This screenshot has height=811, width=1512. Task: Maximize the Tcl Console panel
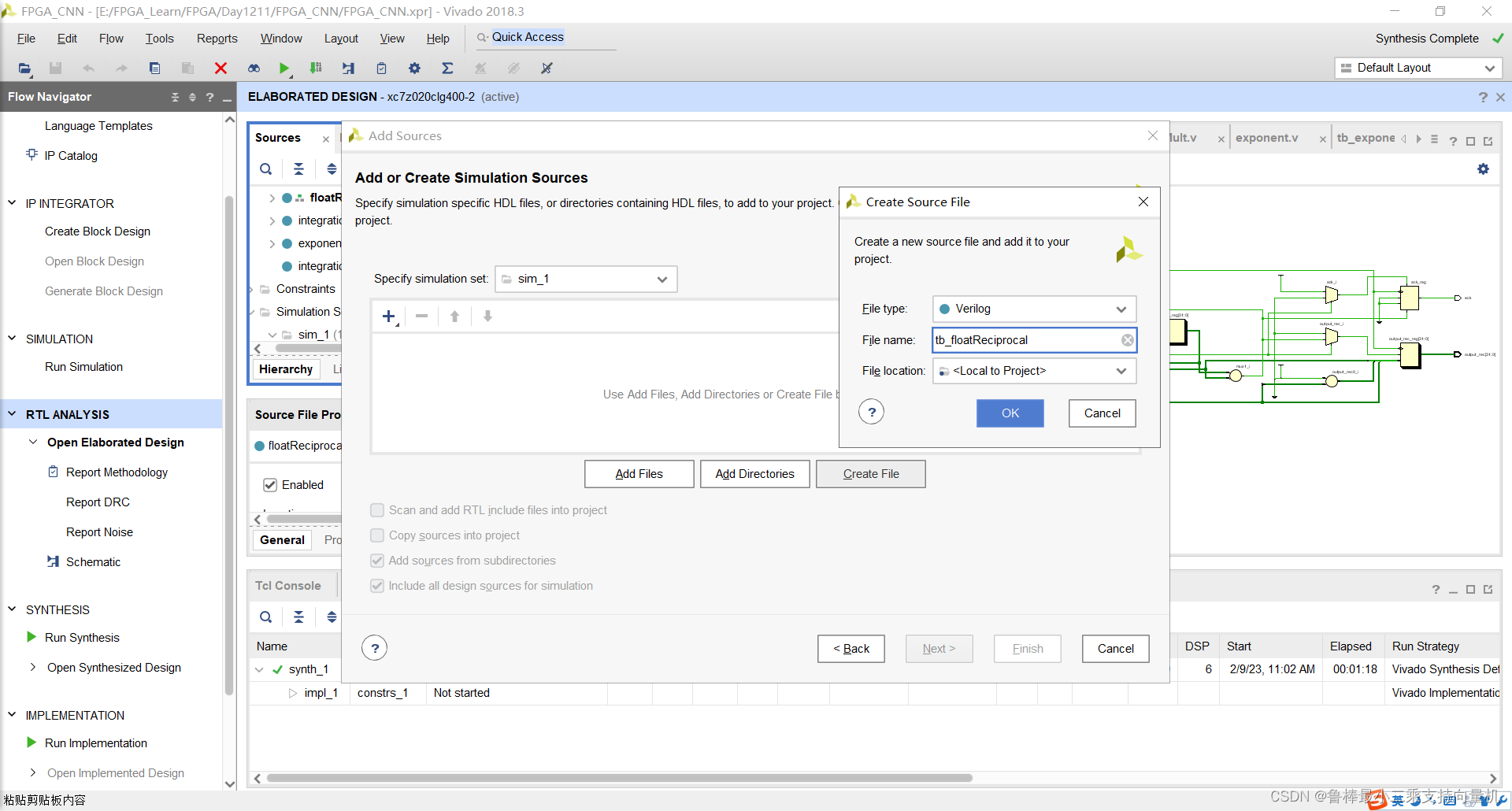tap(1470, 590)
